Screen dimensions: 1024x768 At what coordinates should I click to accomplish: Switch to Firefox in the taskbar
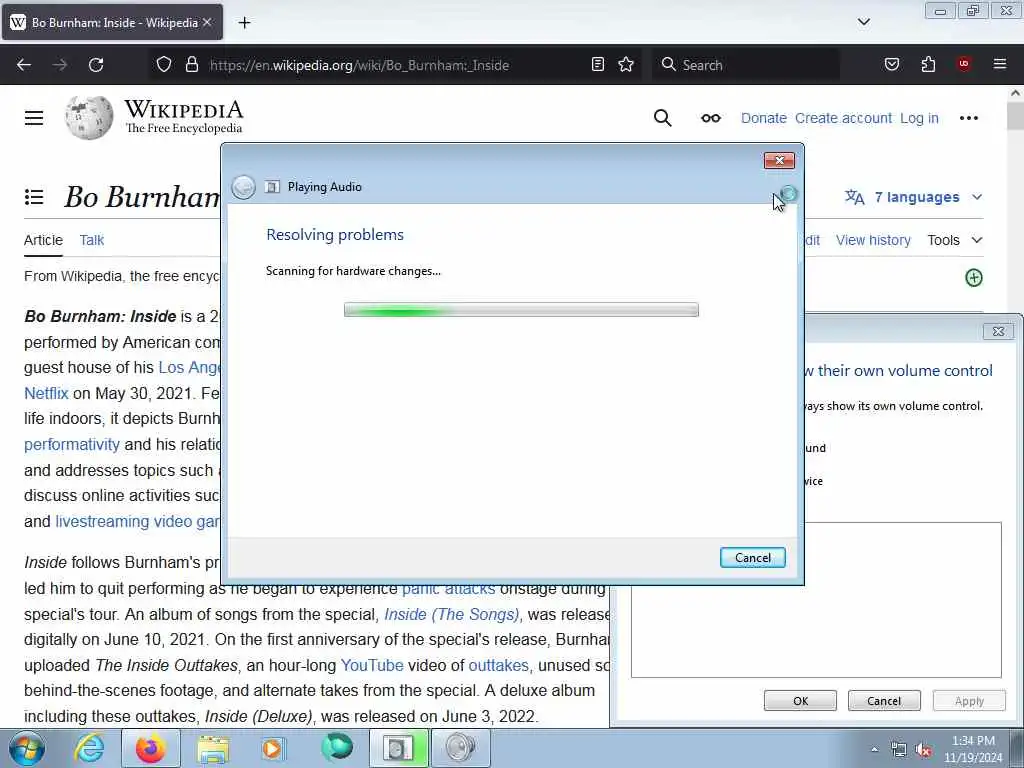coord(151,748)
